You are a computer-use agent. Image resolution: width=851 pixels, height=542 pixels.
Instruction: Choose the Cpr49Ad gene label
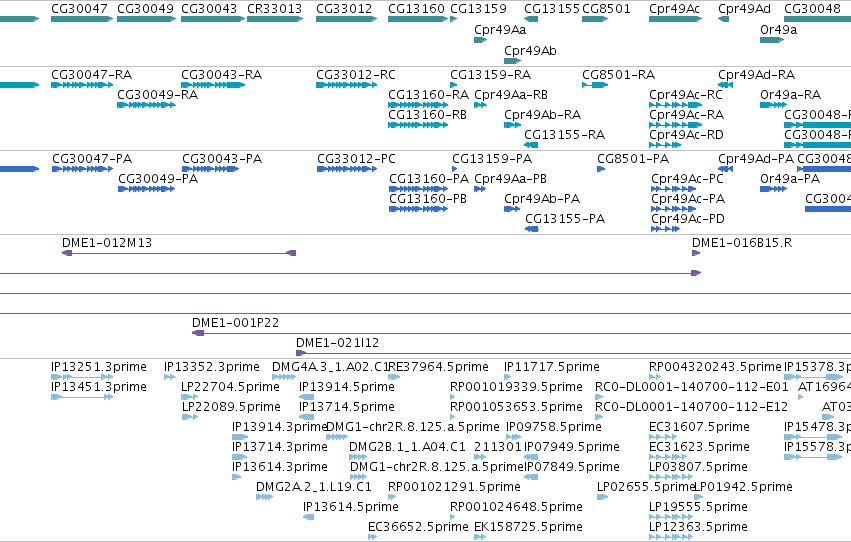pyautogui.click(x=744, y=9)
